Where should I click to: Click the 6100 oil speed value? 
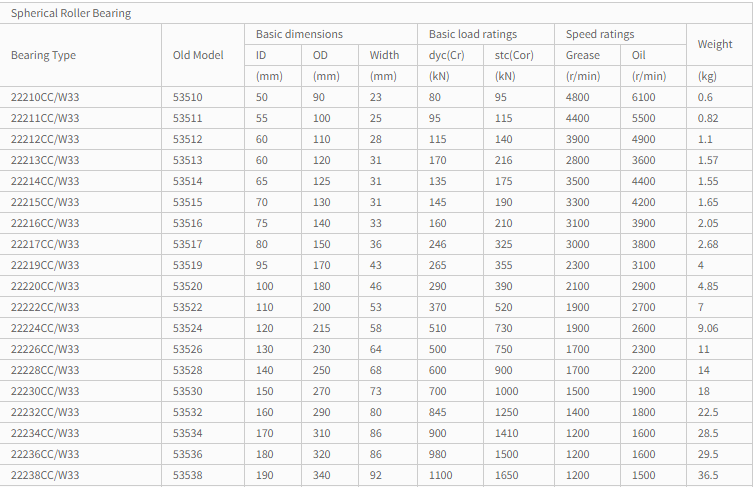coord(644,97)
